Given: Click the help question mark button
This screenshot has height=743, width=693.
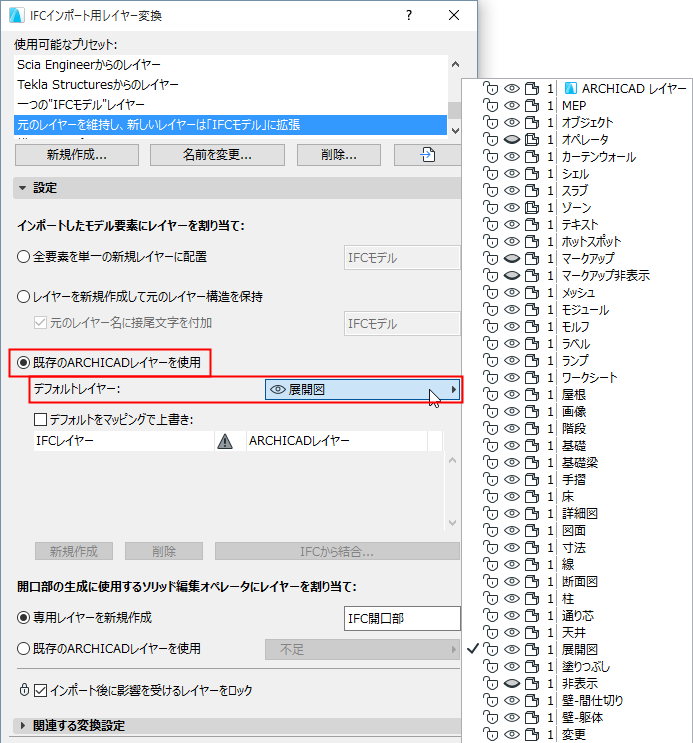Looking at the screenshot, I should (x=409, y=15).
